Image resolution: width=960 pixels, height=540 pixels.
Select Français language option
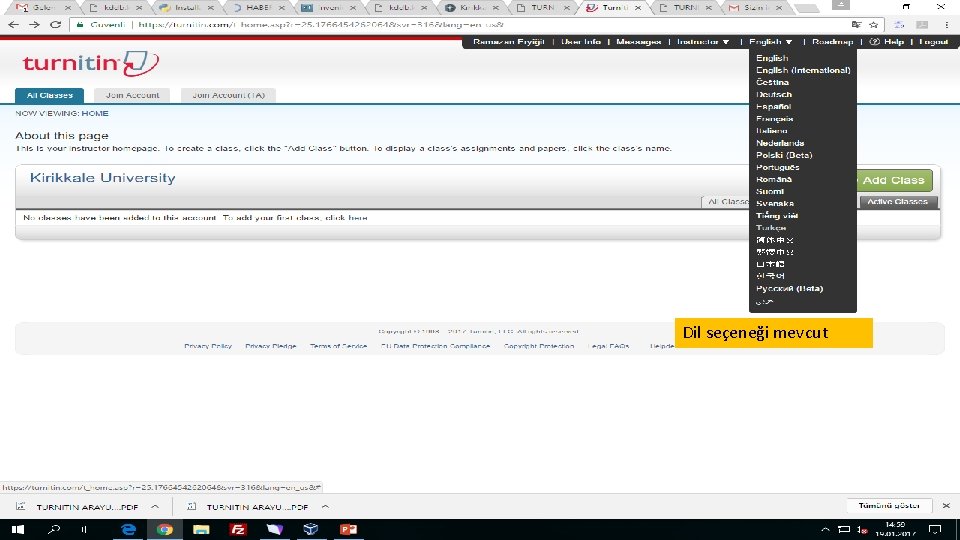click(x=774, y=119)
